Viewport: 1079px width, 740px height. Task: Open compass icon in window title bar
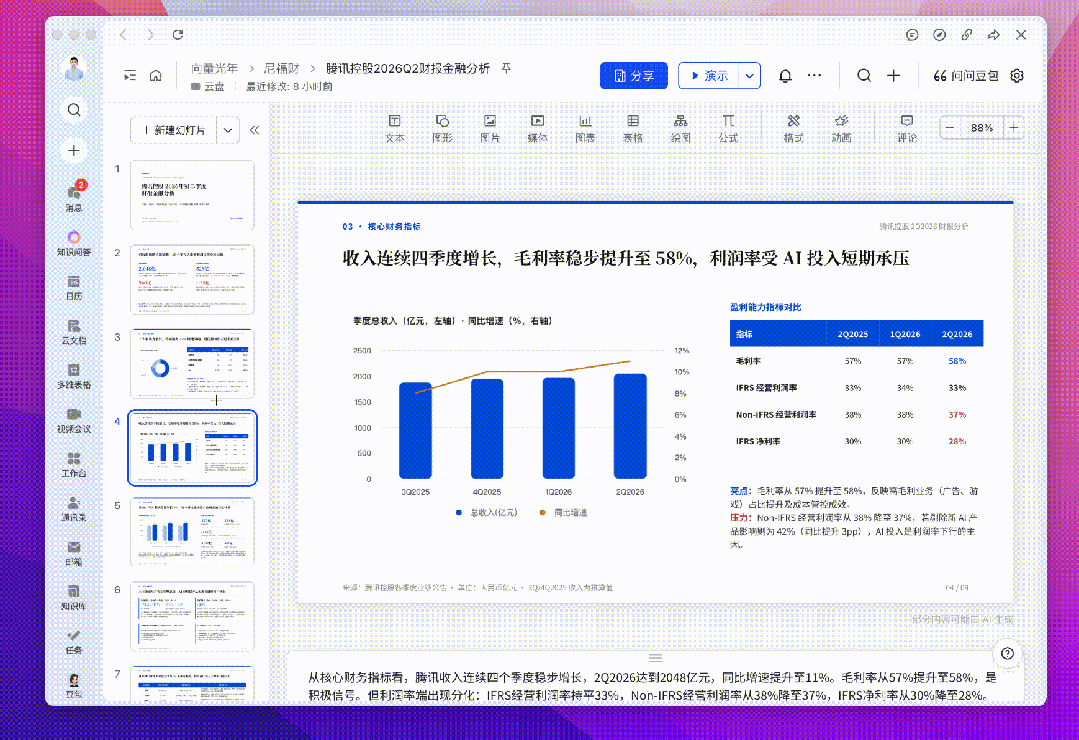[x=939, y=34]
